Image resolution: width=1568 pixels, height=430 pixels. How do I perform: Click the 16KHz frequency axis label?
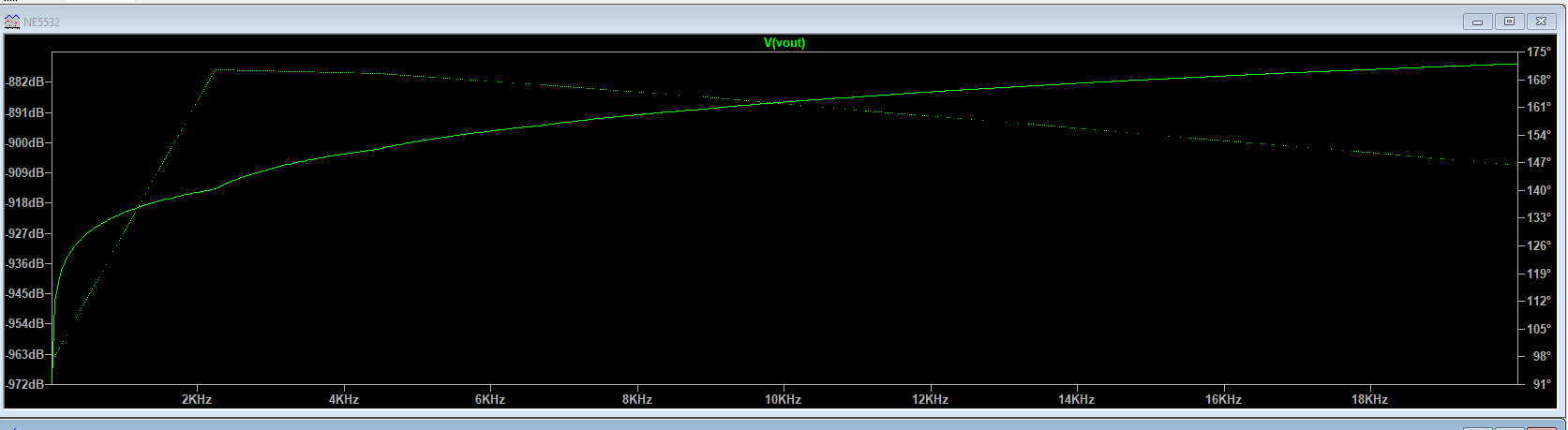click(x=1223, y=399)
